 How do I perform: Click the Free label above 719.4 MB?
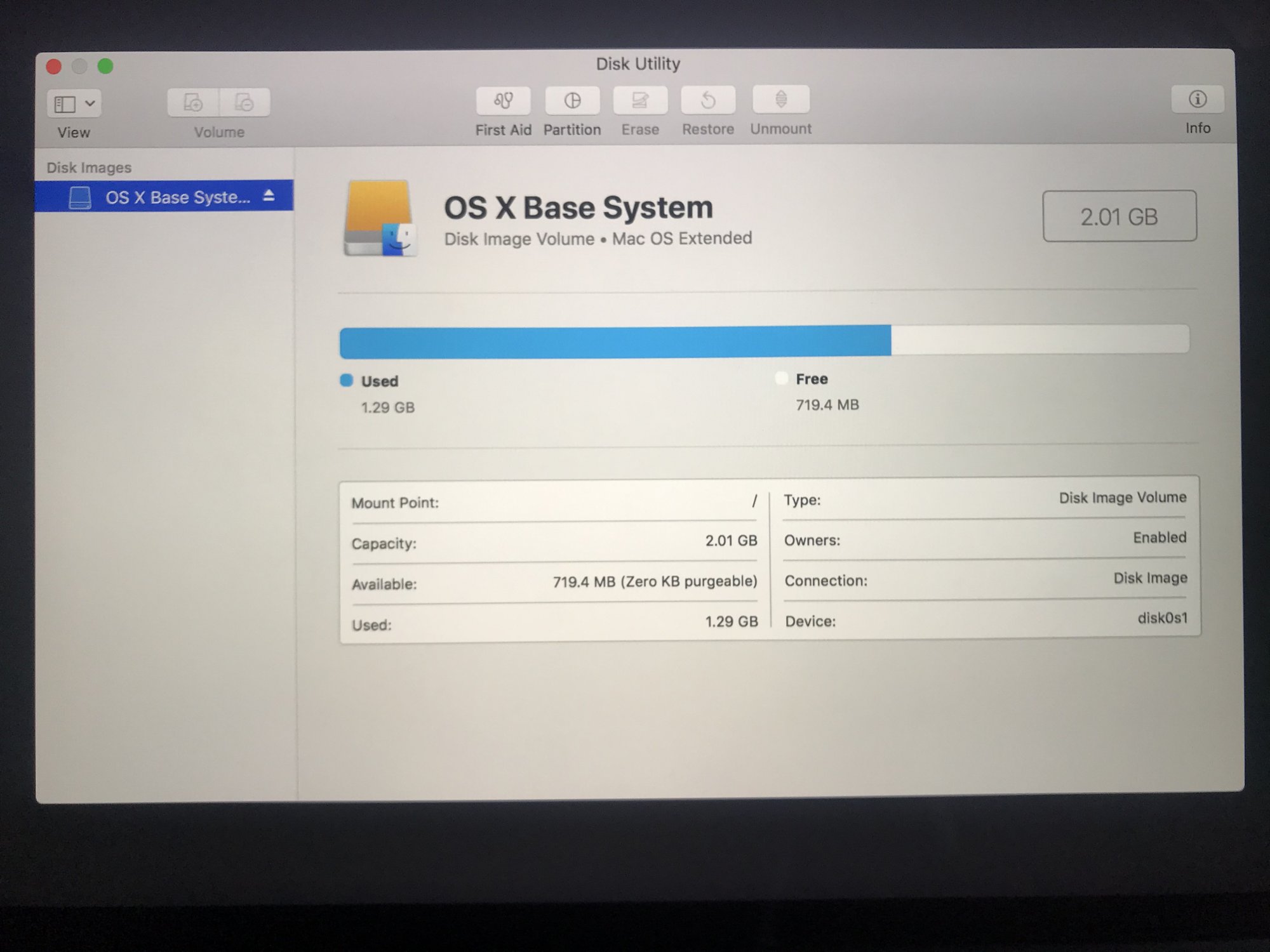pos(812,378)
